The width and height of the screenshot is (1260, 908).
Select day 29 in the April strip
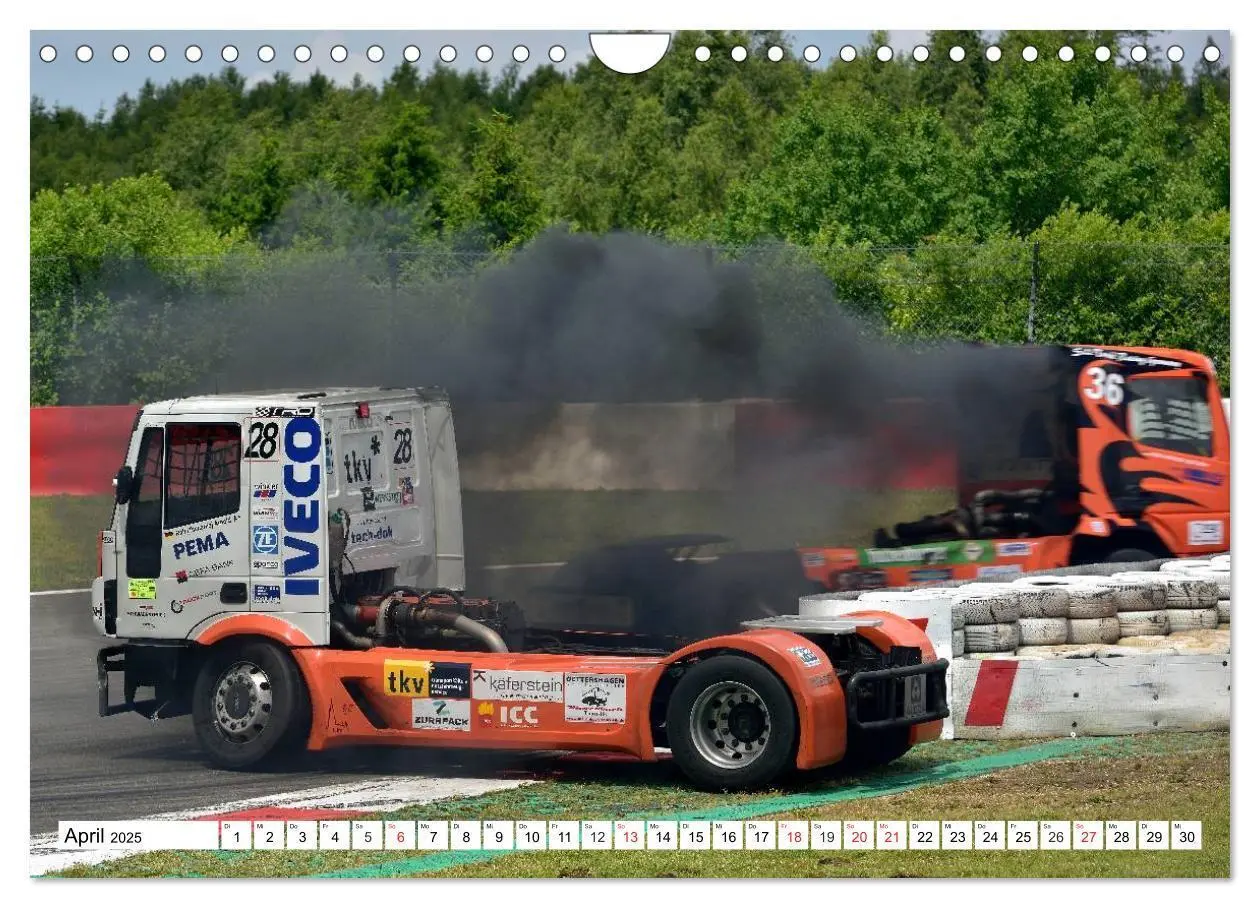click(x=1153, y=836)
